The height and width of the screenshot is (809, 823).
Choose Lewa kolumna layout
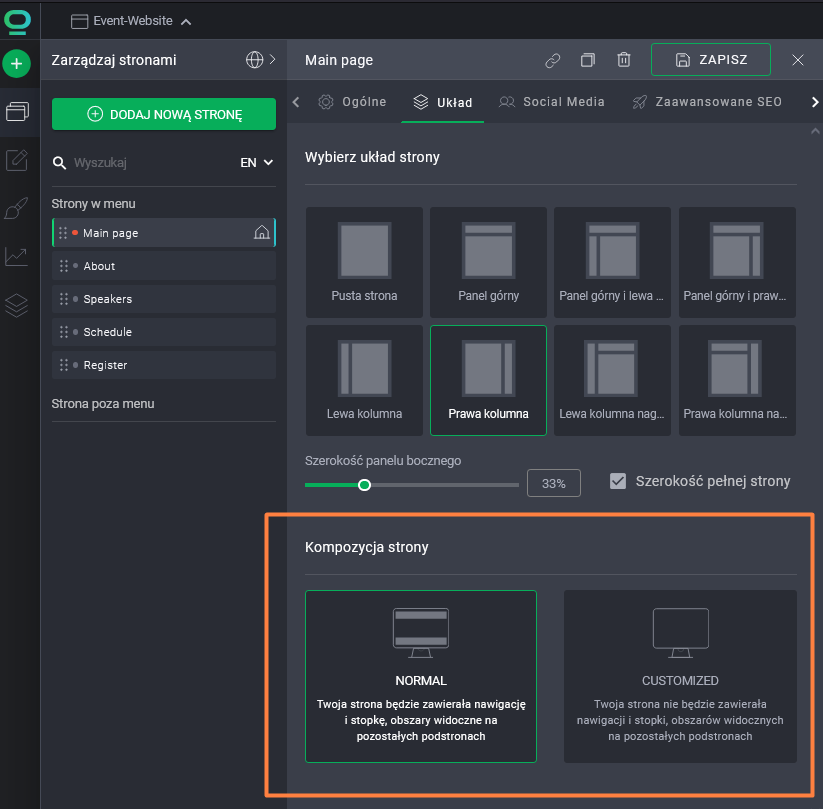click(x=364, y=381)
